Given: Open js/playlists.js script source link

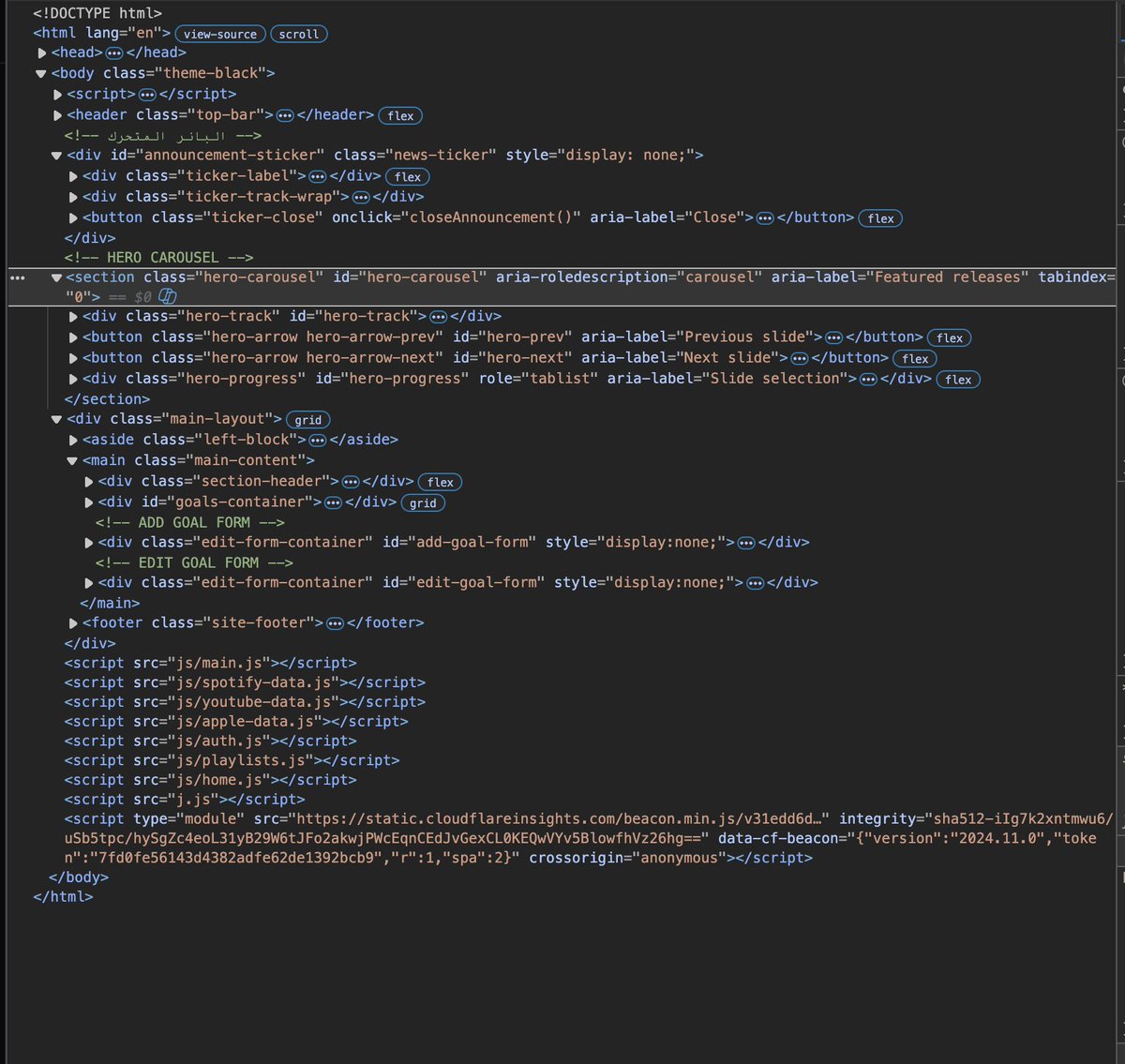Looking at the screenshot, I should click(240, 761).
